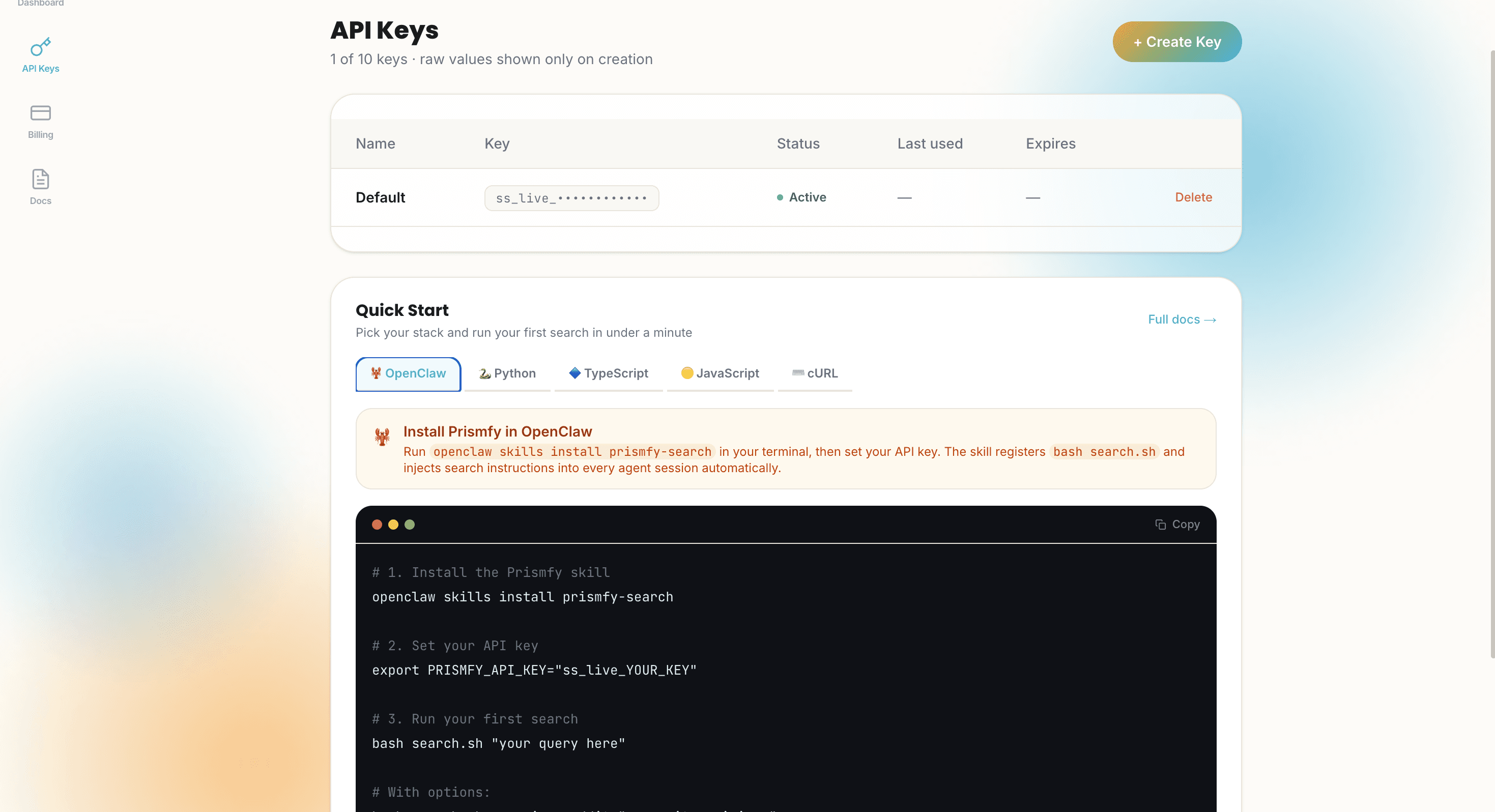Click the Name column header
Screen dimensions: 1495x812
(376, 144)
